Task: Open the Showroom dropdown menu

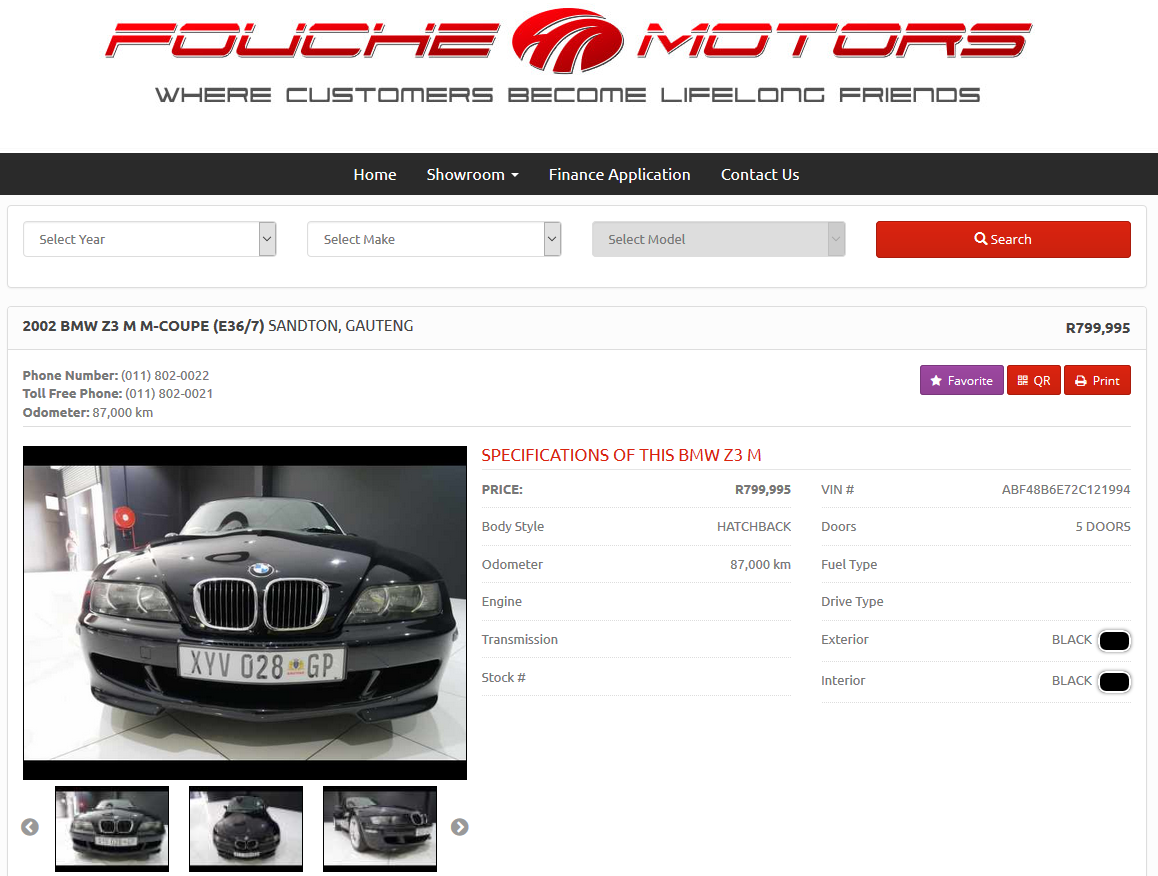Action: [472, 174]
